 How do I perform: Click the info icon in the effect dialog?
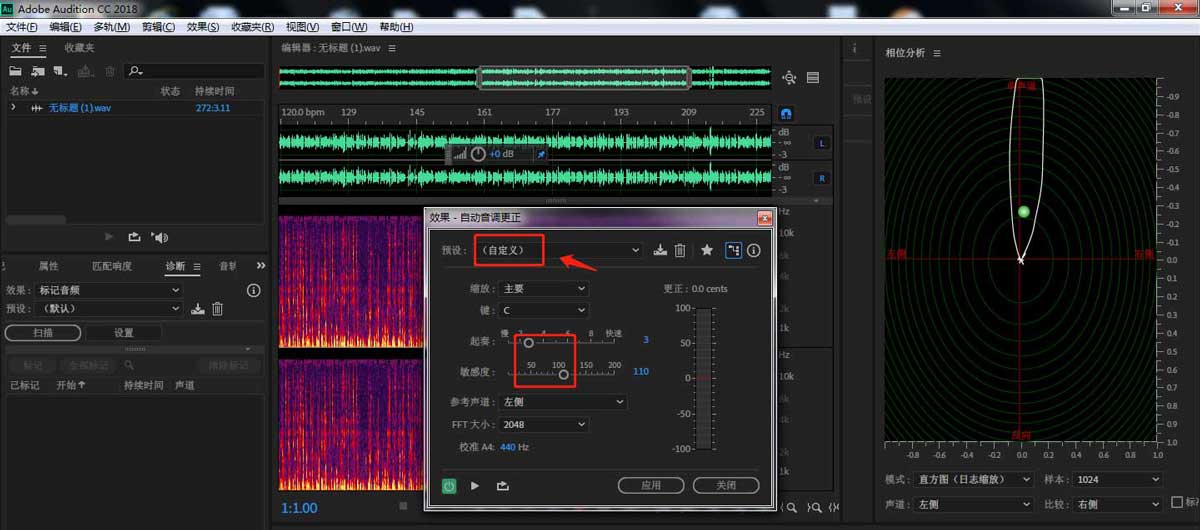pyautogui.click(x=754, y=251)
